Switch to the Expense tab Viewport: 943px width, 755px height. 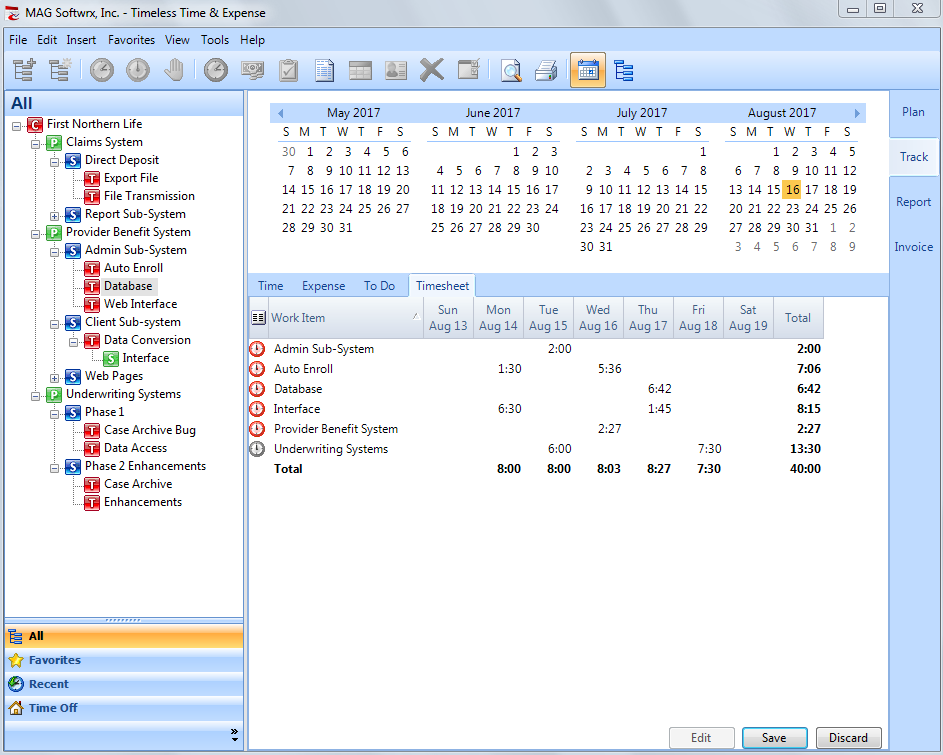click(x=324, y=286)
